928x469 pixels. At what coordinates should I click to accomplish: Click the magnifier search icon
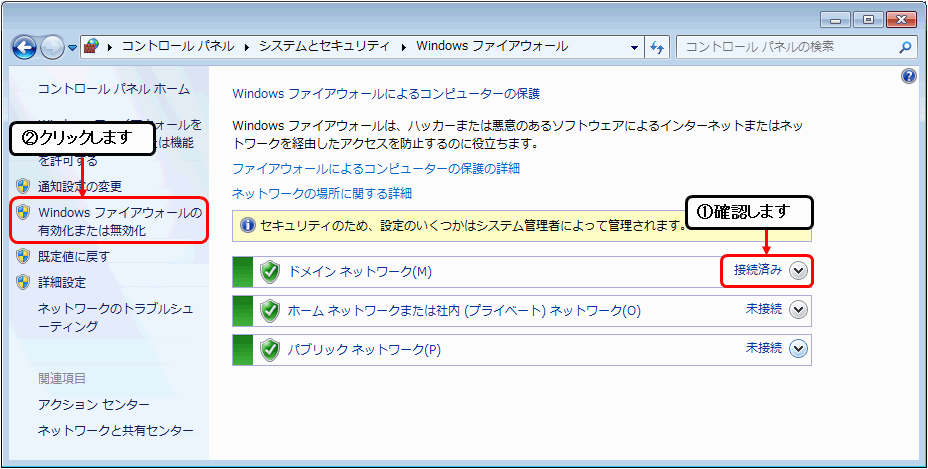pyautogui.click(x=906, y=47)
